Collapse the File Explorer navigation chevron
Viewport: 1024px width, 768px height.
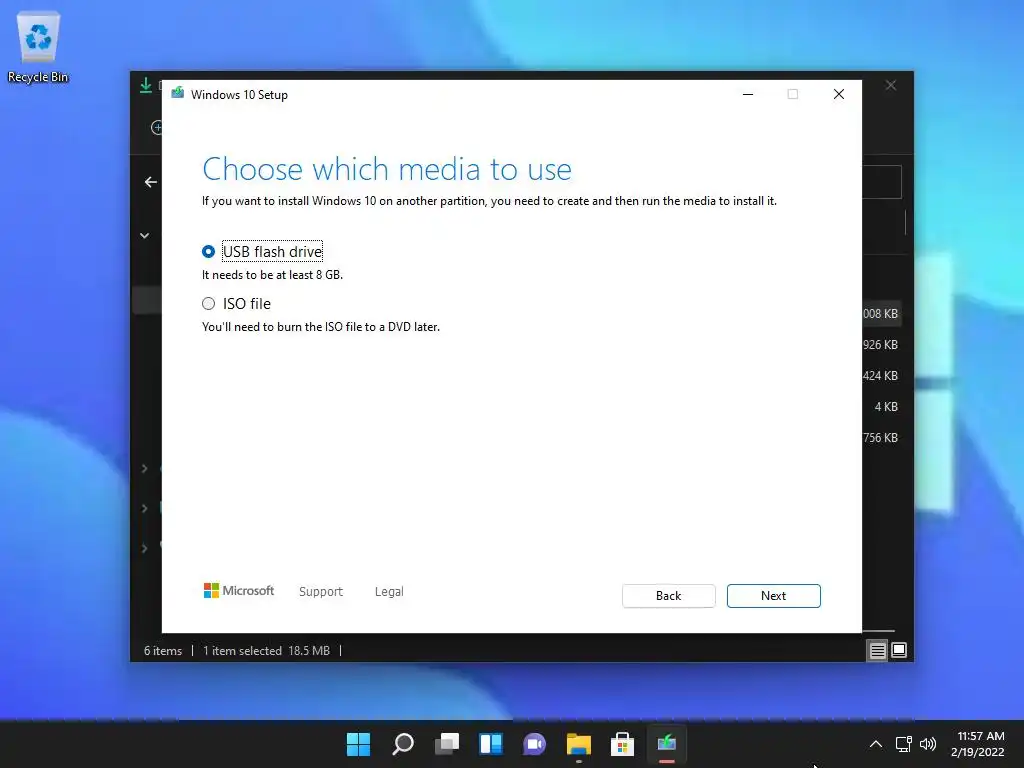coord(144,236)
